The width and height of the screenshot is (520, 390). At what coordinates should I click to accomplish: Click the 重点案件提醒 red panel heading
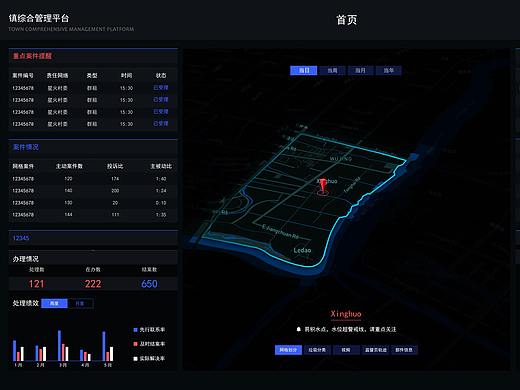point(32,56)
